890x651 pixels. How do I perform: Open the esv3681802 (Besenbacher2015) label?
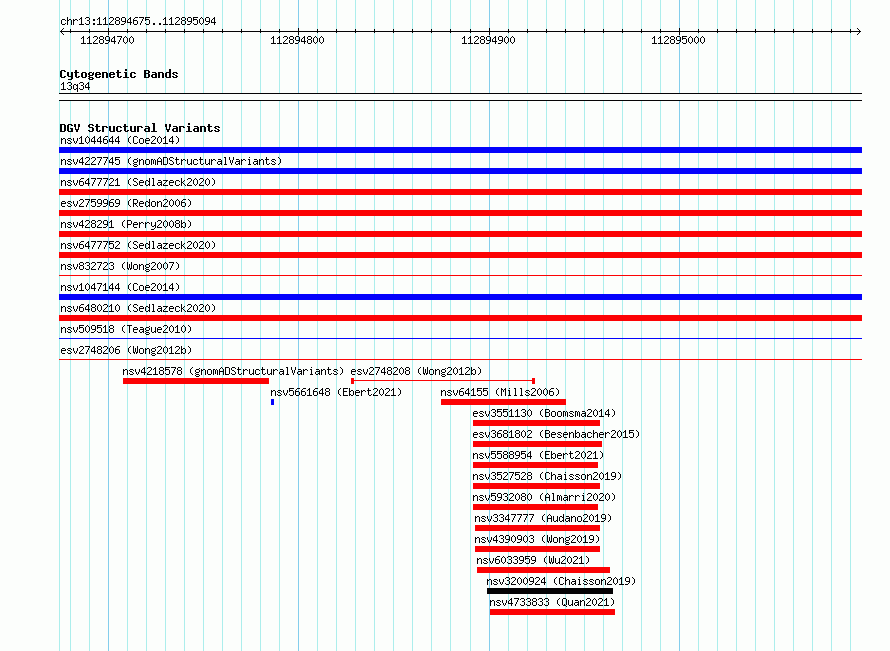pyautogui.click(x=556, y=434)
